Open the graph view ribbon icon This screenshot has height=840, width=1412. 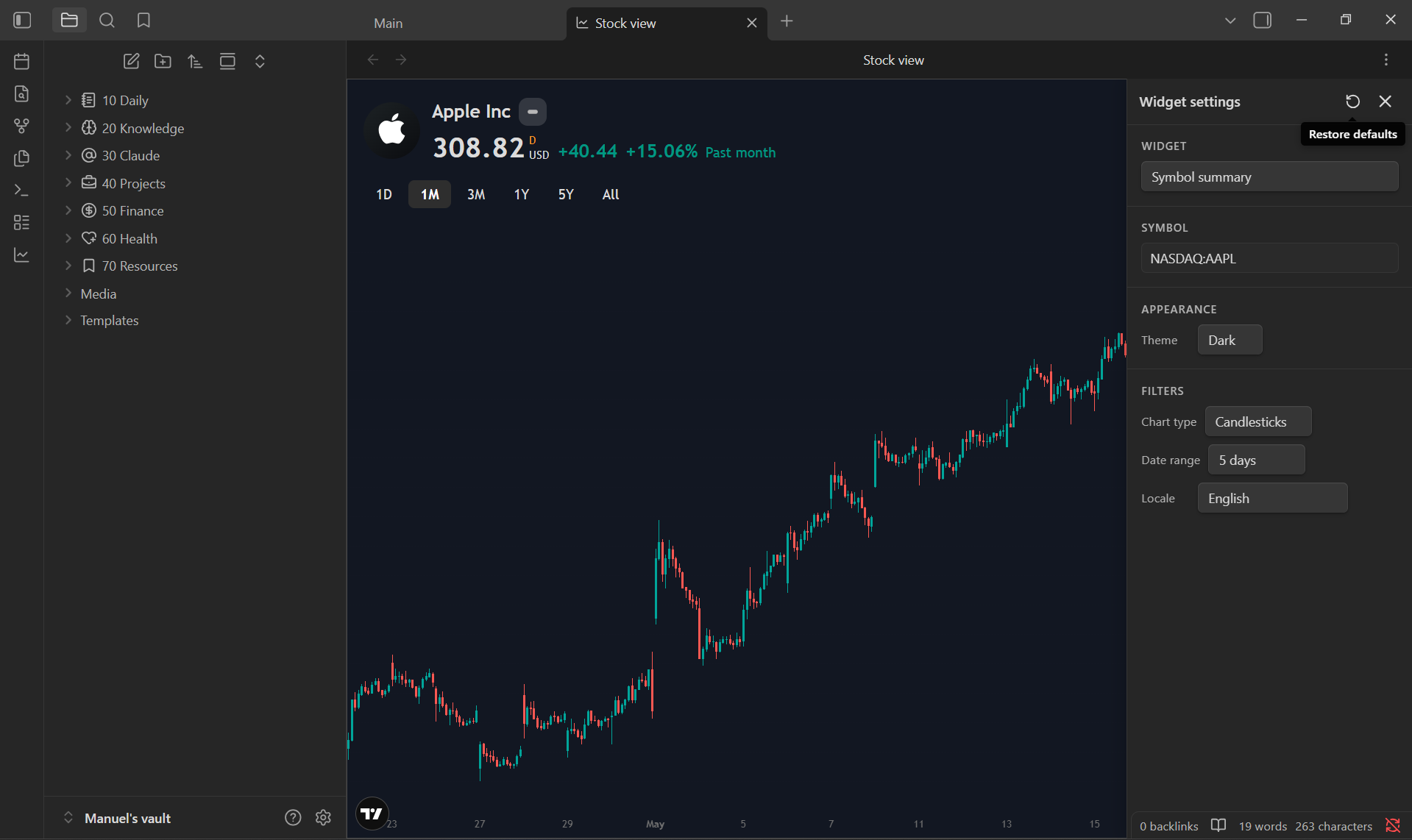click(22, 126)
